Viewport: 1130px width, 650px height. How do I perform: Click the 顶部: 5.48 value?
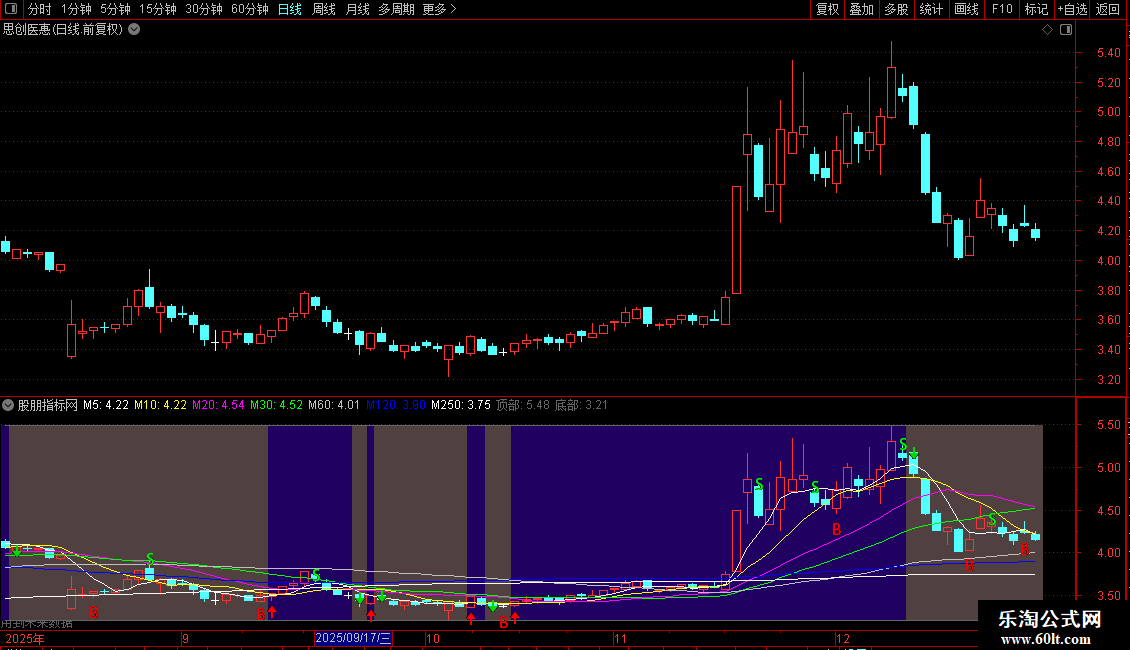(x=522, y=405)
